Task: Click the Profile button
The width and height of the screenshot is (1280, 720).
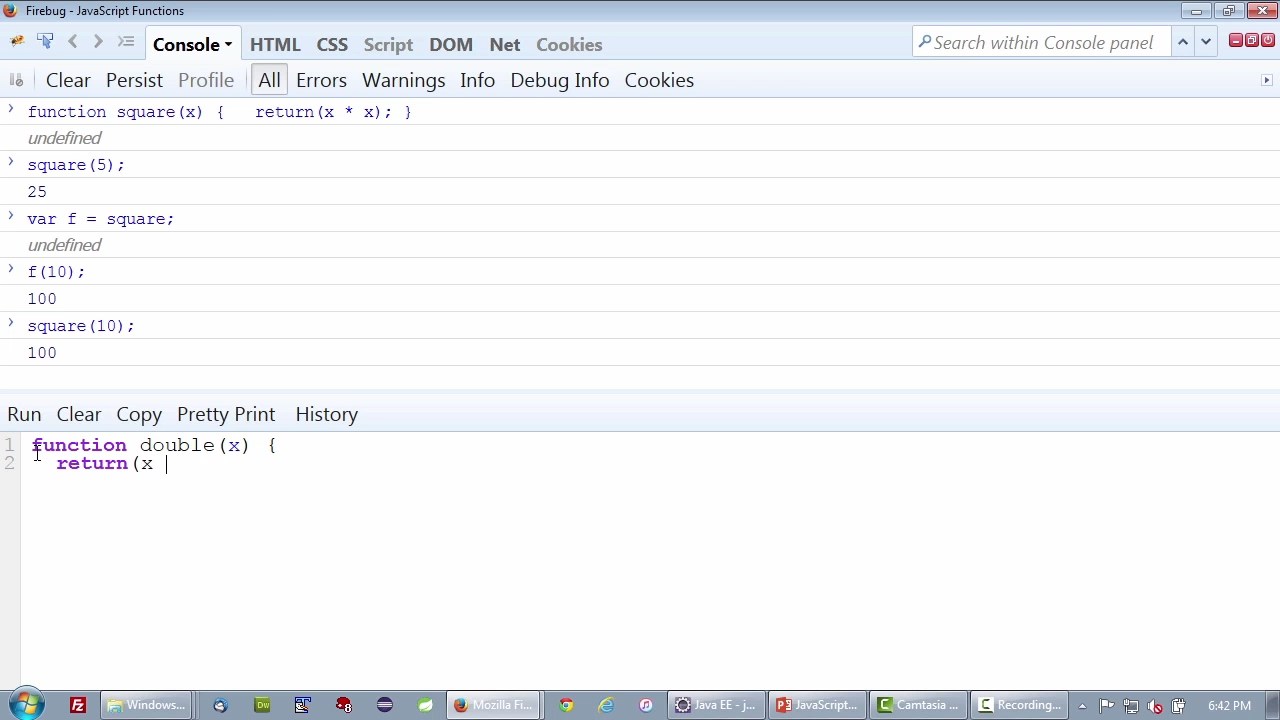Action: pos(206,80)
